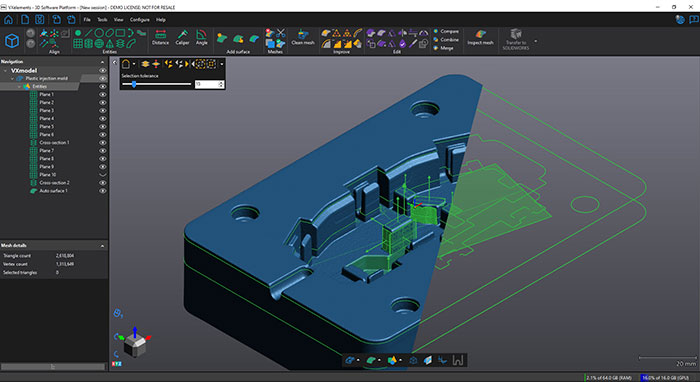Click the orientation cube in the viewport
Image resolution: width=700 pixels, height=382 pixels.
[135, 346]
